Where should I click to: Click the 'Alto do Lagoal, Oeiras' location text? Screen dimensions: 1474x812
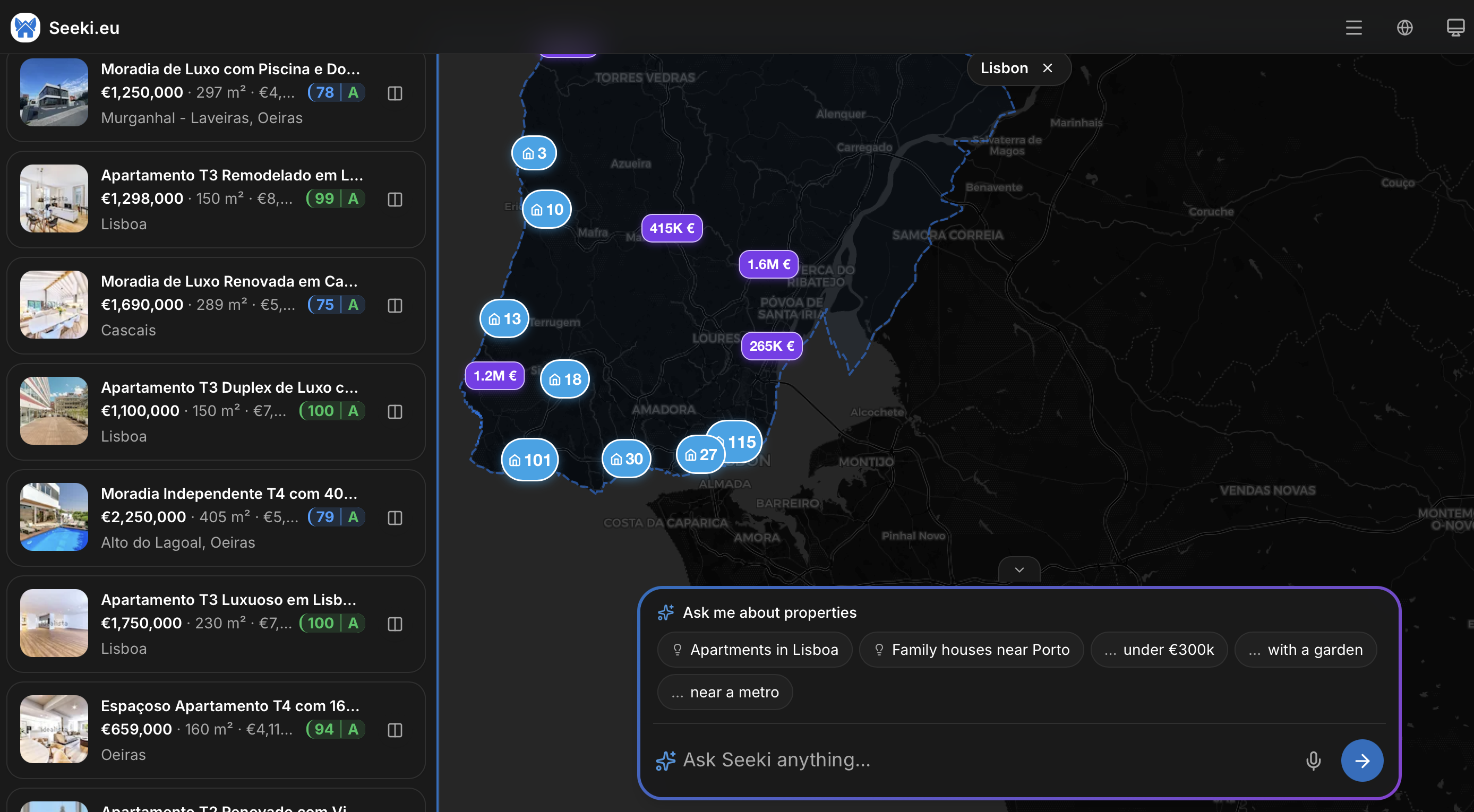pyautogui.click(x=178, y=542)
